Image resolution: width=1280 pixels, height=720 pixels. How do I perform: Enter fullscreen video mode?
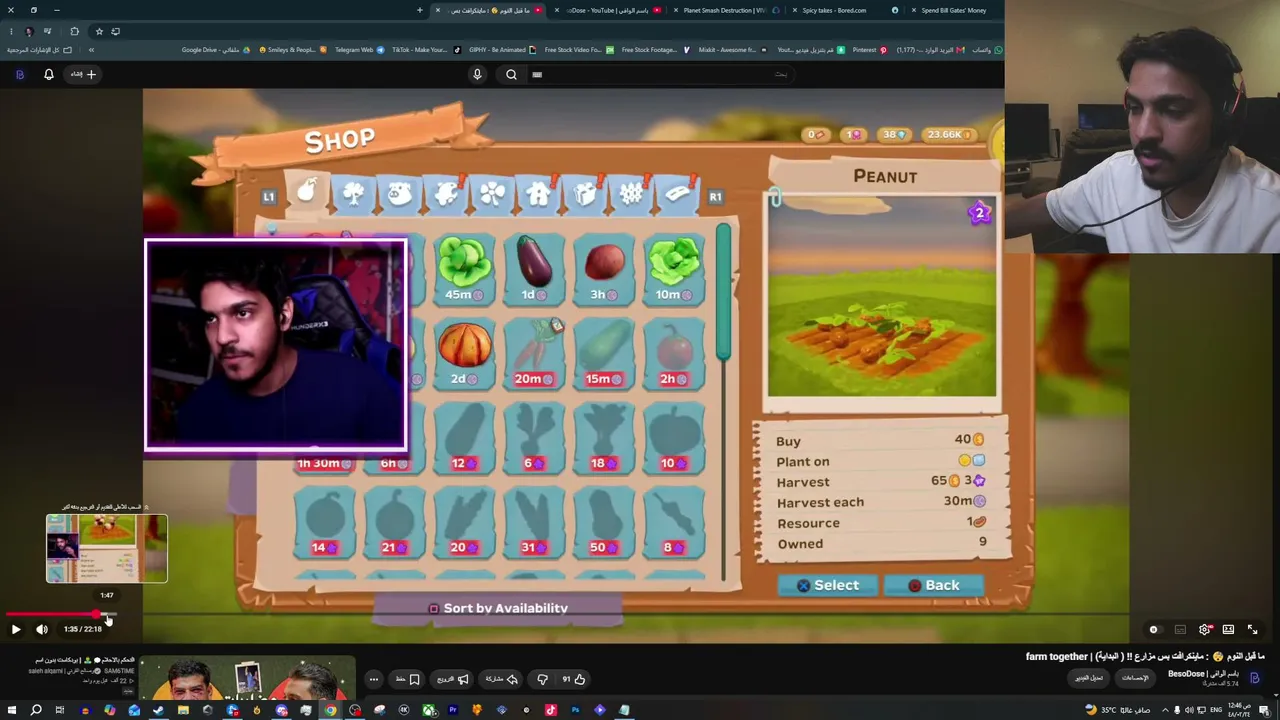[x=1252, y=629]
